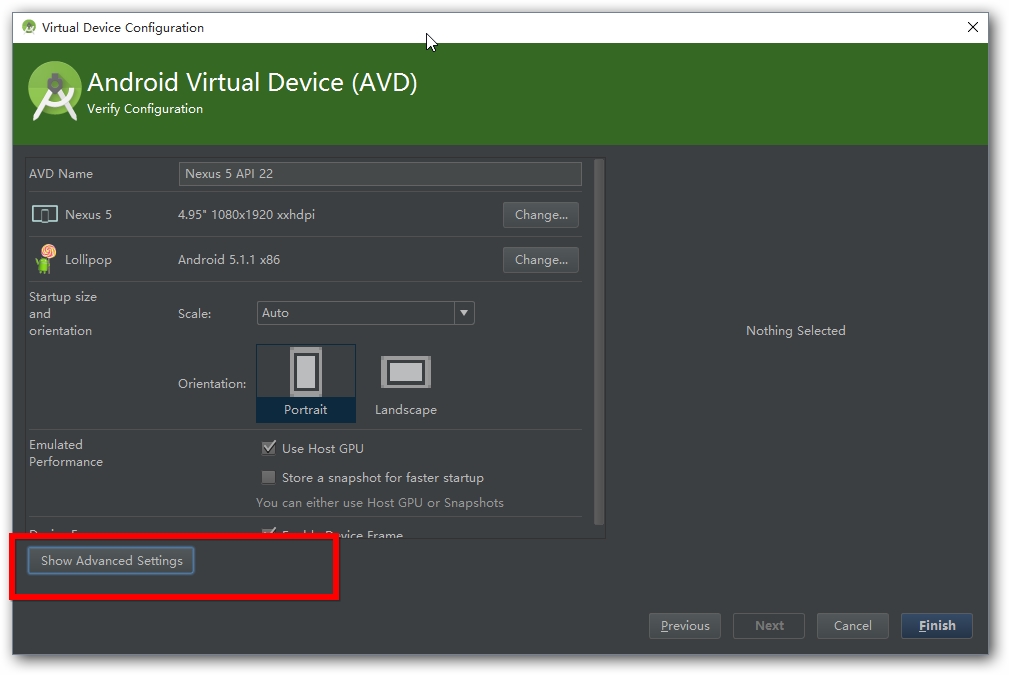Enable Store a snapshot for faster startup

tap(268, 477)
